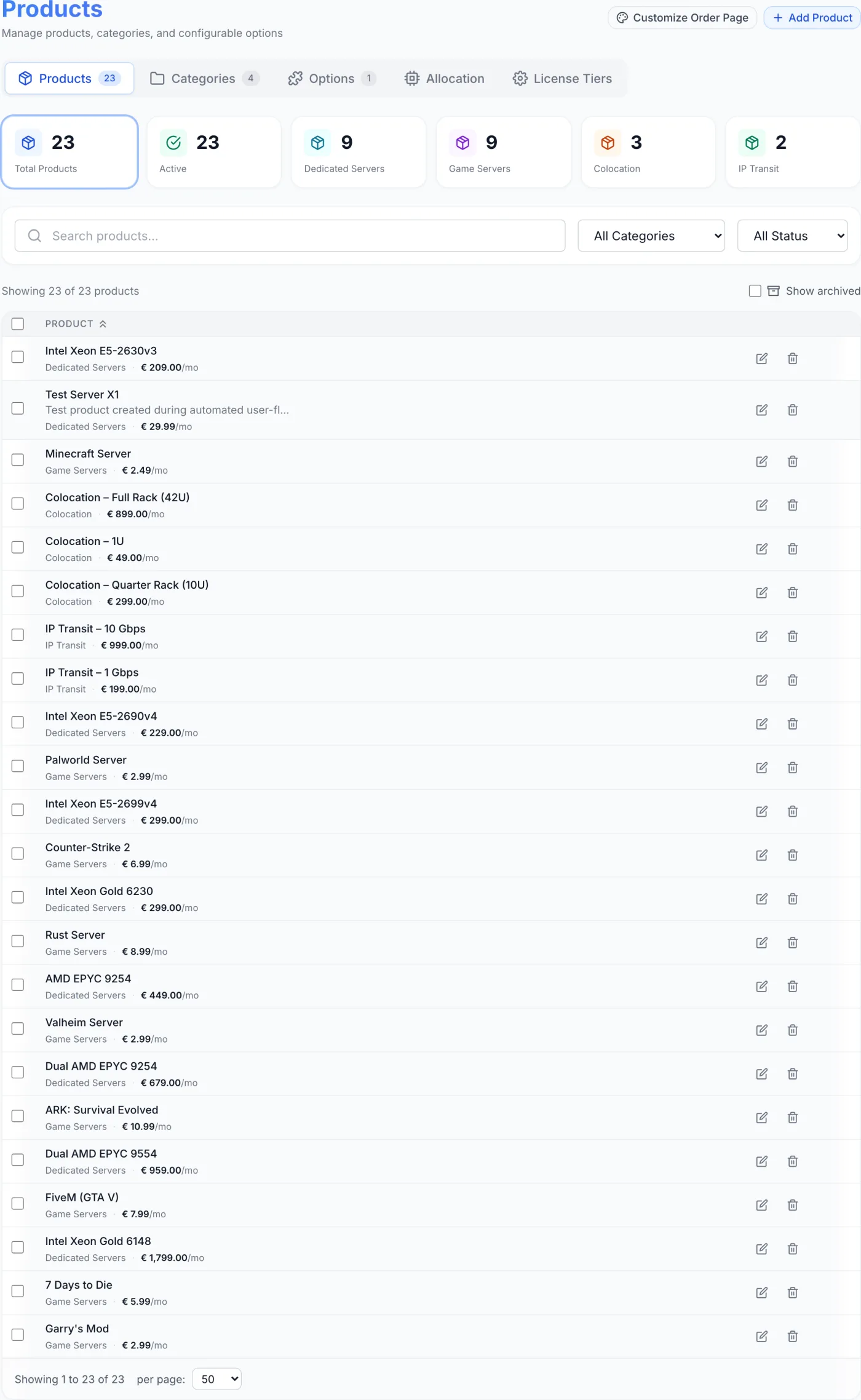Edit the Counter-Strike 2 product

(761, 855)
